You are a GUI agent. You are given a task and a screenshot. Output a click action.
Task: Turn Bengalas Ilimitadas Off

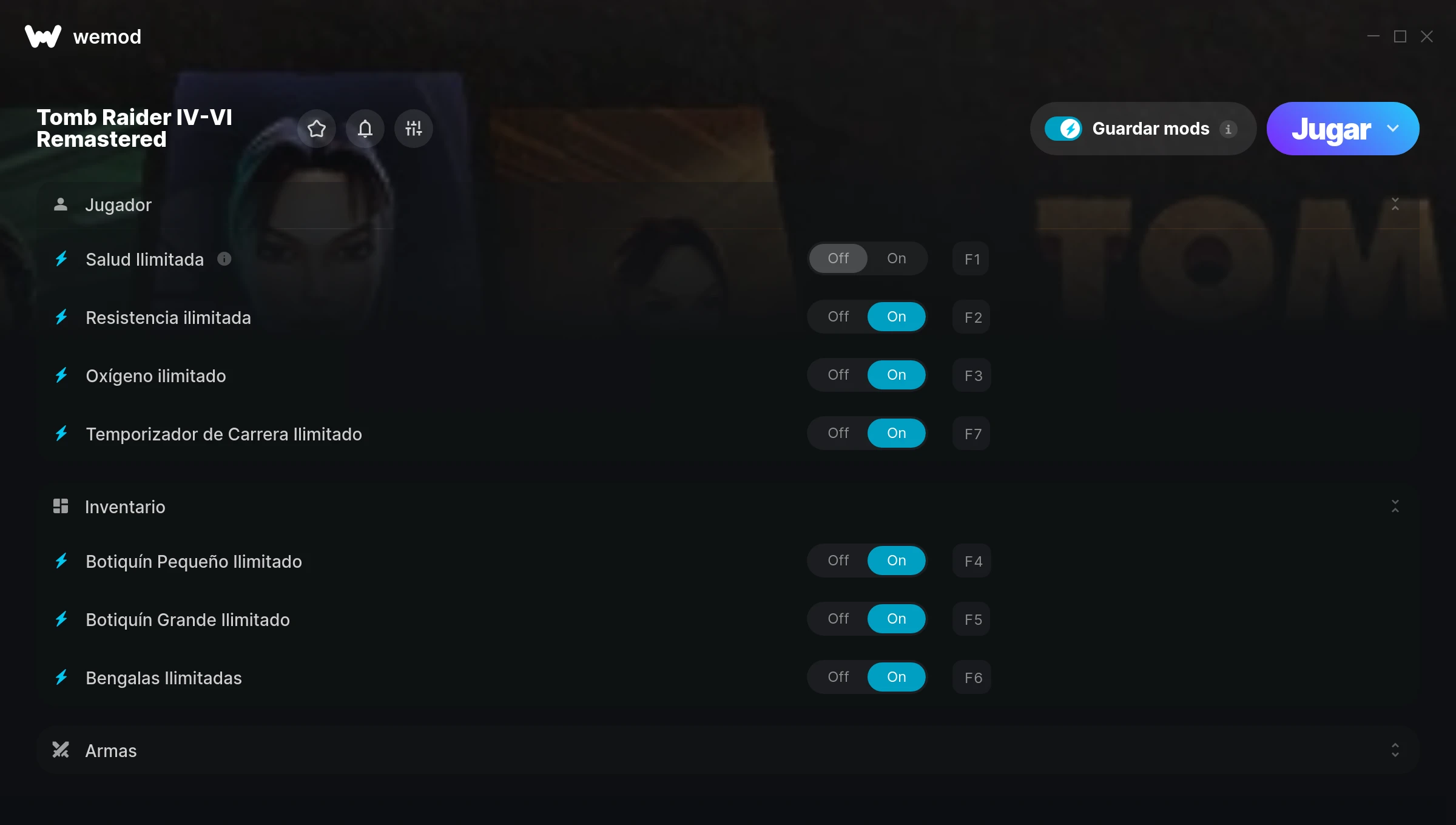coord(838,677)
